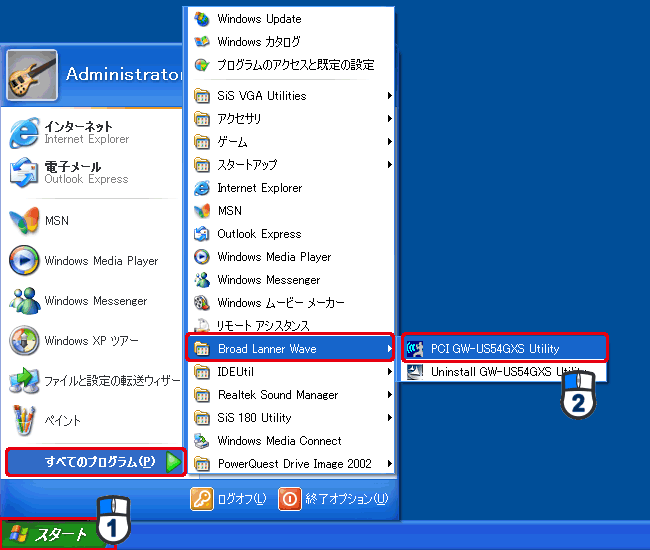
Task: Click the Administrator user name text
Action: coord(124,75)
